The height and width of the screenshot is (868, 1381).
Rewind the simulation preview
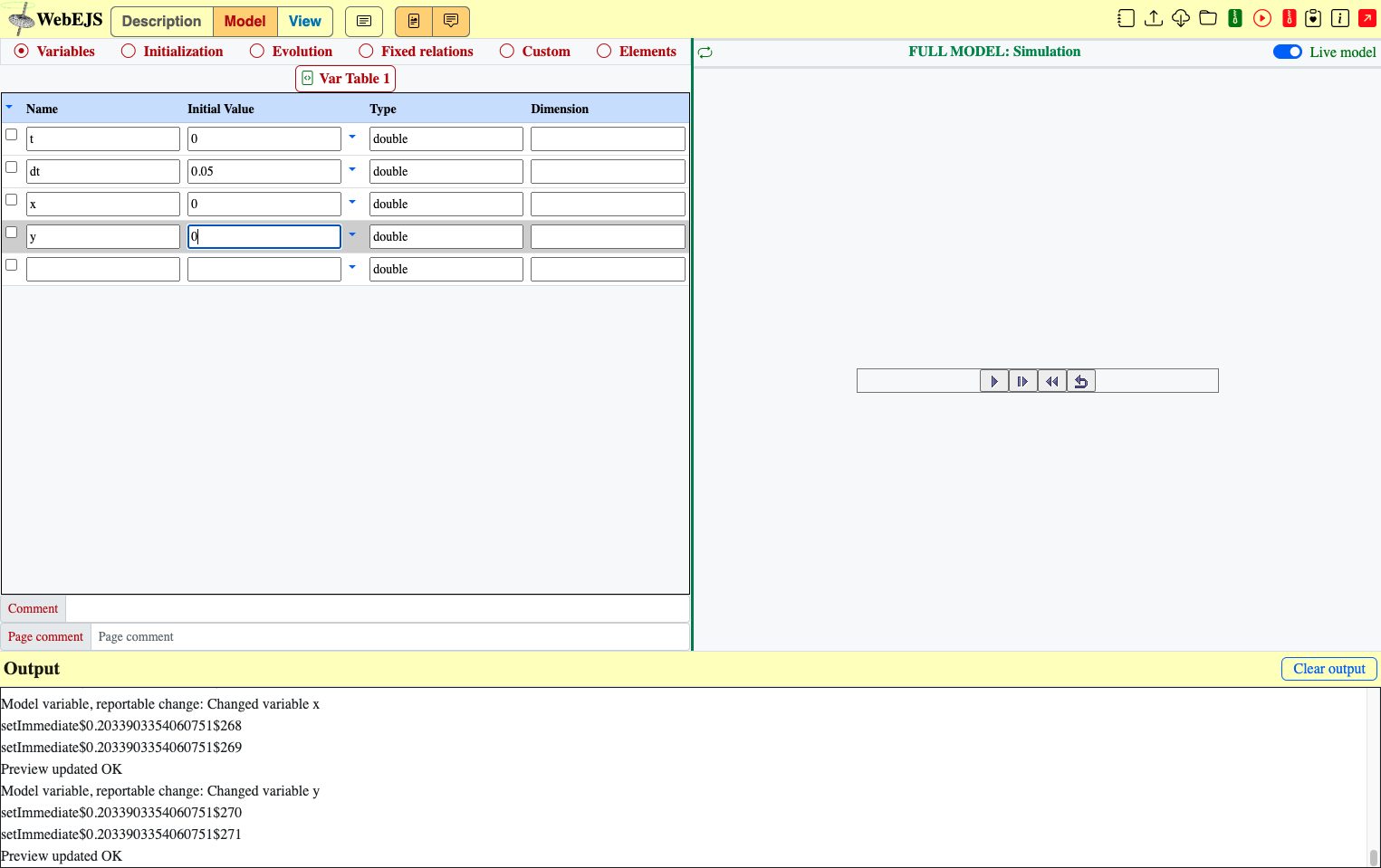[1052, 381]
